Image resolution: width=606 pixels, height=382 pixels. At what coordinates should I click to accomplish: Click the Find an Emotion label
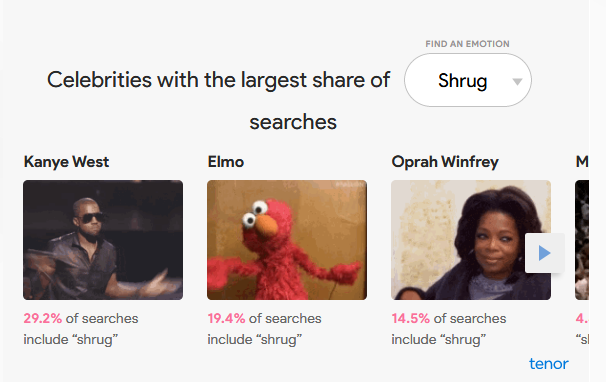pos(467,44)
